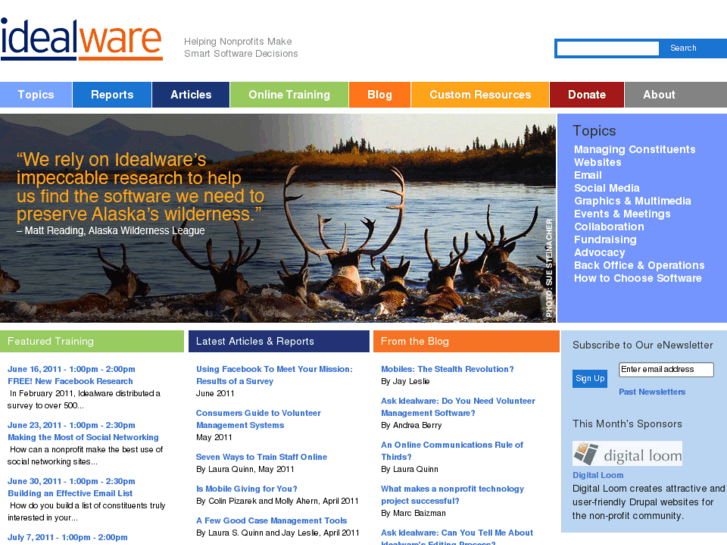Viewport: 727px width, 545px height.
Task: Open What makes a nonprofit technology project successful?
Action: [x=453, y=495]
